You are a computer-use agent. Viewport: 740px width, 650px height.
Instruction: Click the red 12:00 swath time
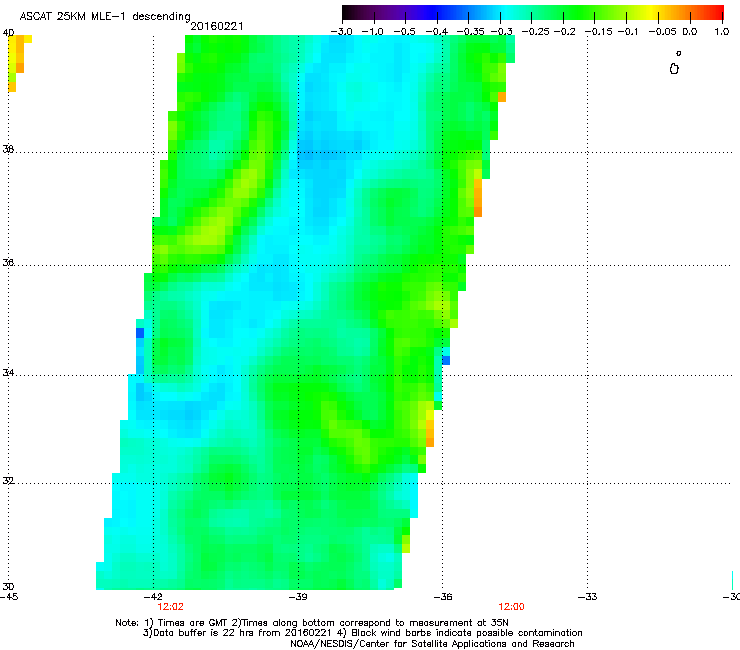512,607
